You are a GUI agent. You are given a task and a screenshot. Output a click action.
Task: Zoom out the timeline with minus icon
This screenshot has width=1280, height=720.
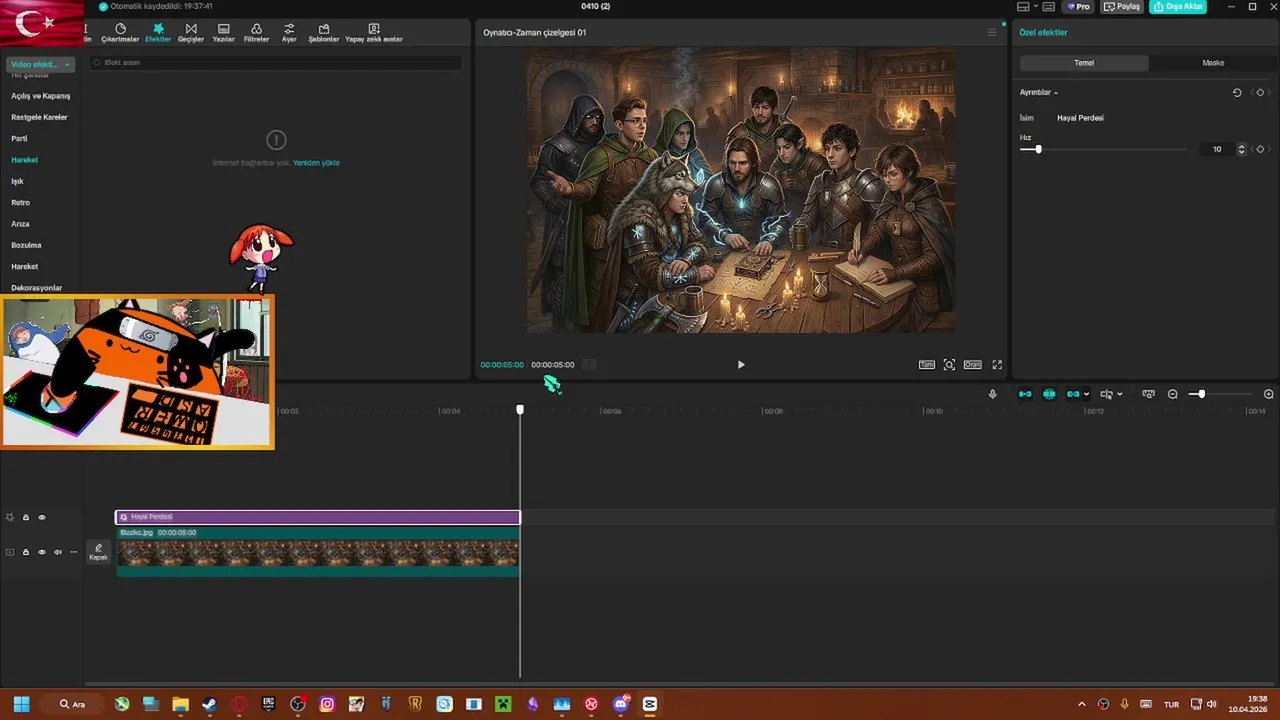point(1173,394)
